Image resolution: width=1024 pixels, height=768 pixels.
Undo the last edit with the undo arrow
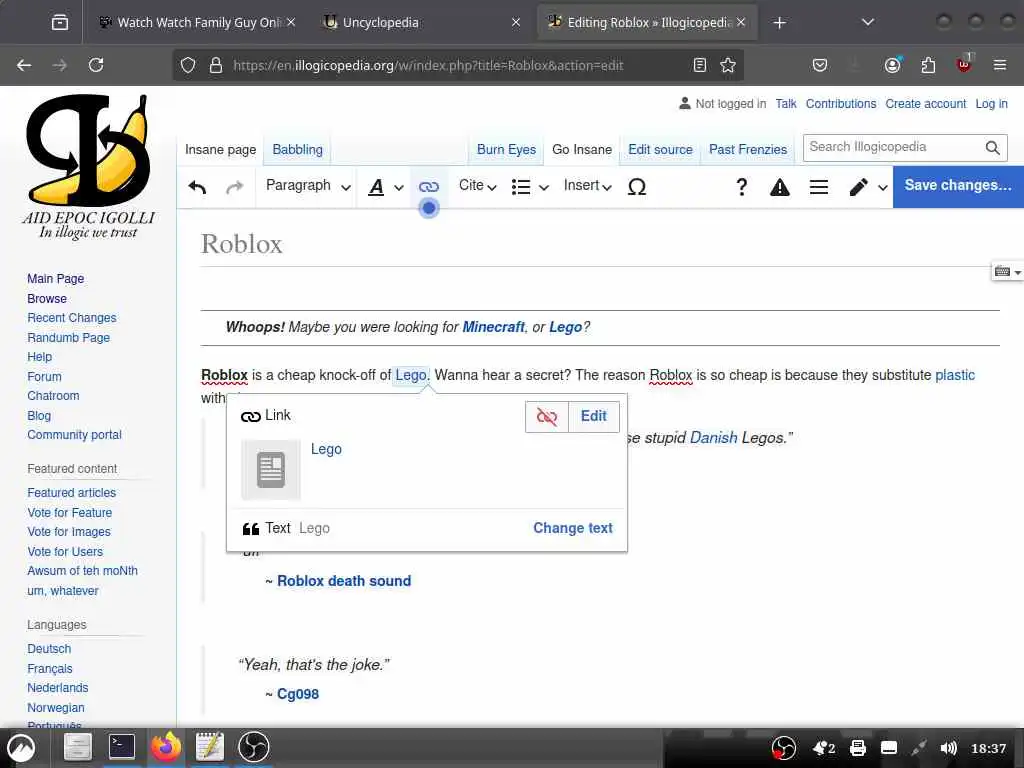tap(197, 187)
